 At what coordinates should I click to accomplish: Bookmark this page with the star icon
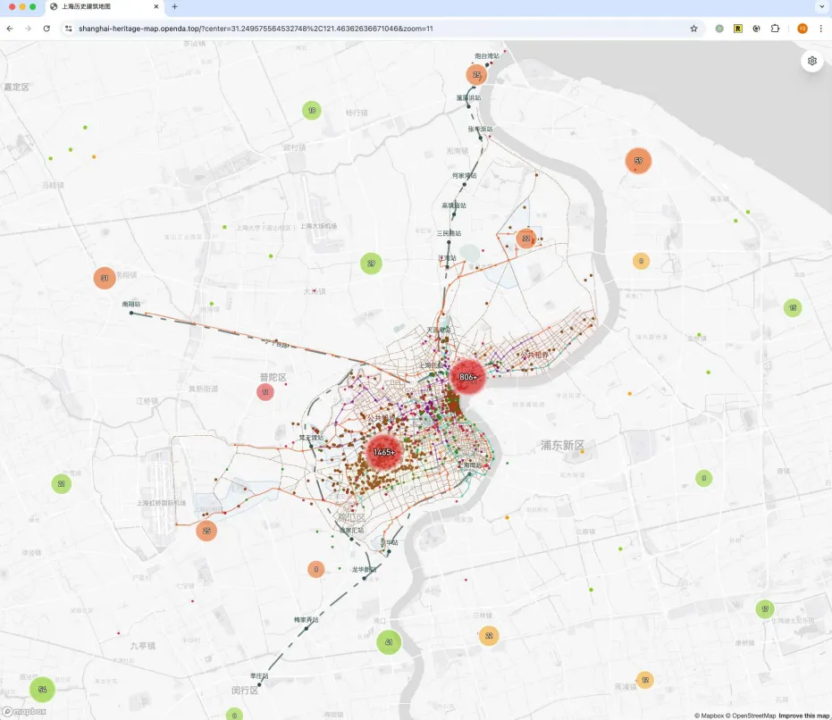click(x=694, y=29)
